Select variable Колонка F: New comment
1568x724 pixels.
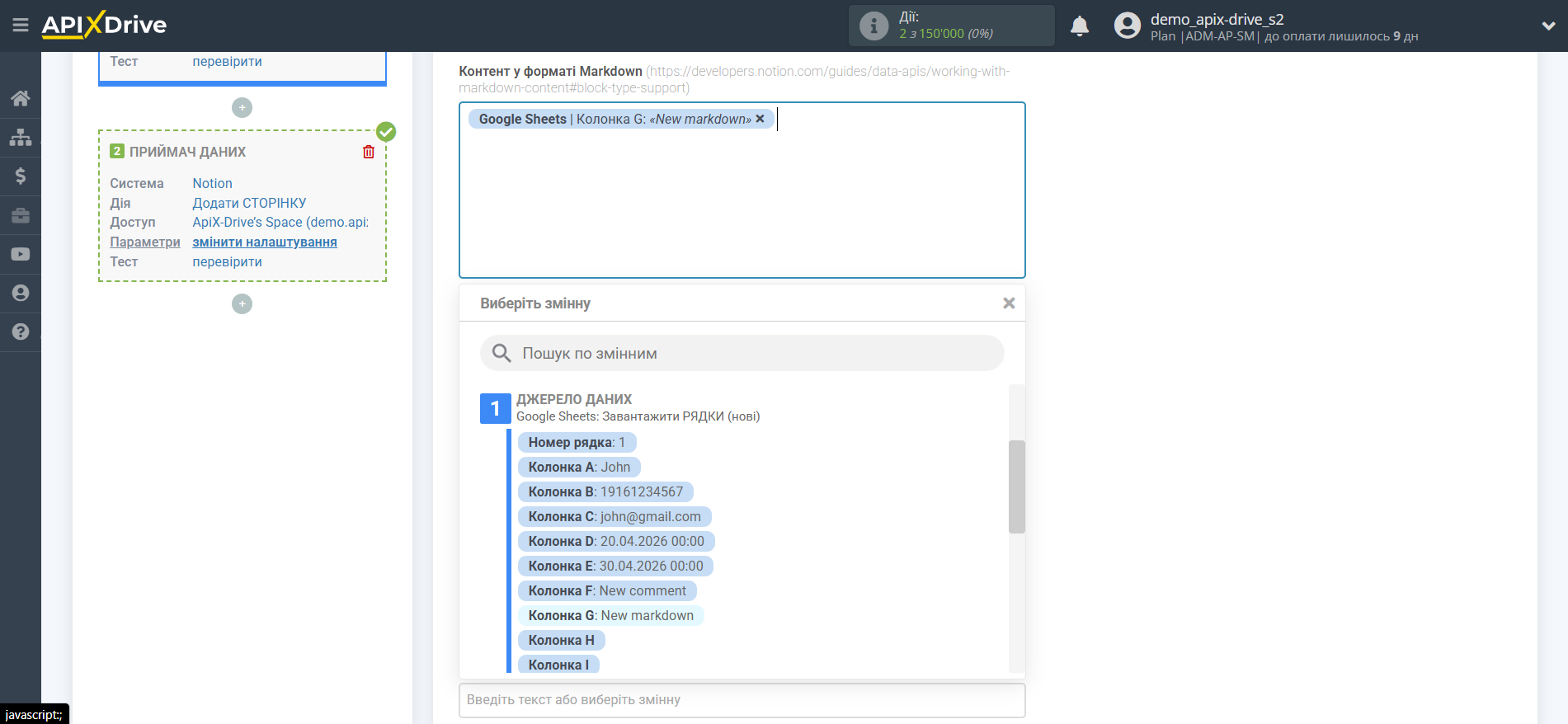point(607,591)
